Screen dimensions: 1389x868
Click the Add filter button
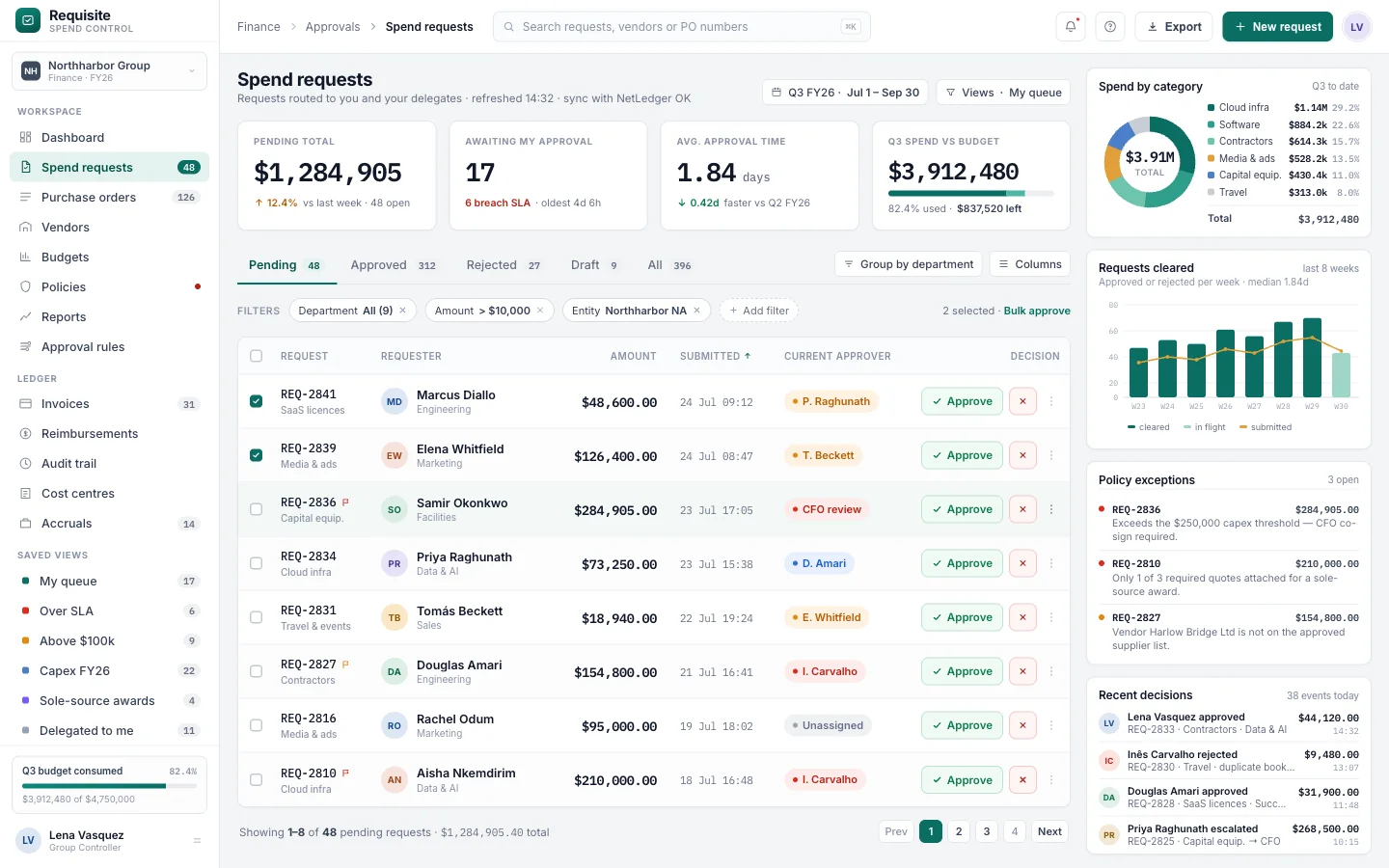(x=759, y=311)
